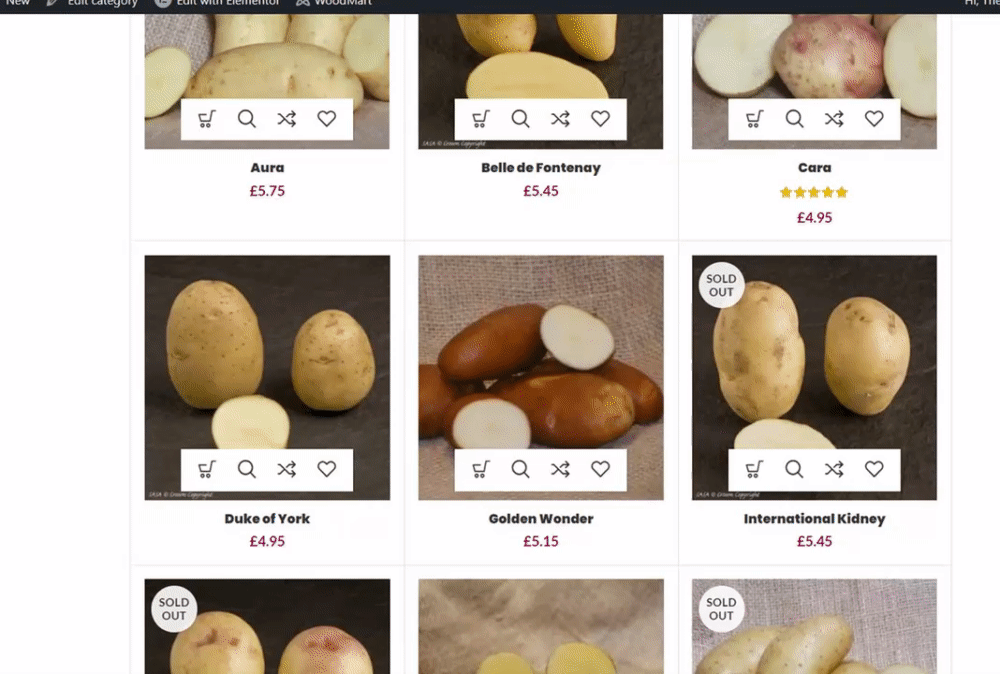Compare the Golden Wonder product
The width and height of the screenshot is (1000, 674).
[x=561, y=469]
